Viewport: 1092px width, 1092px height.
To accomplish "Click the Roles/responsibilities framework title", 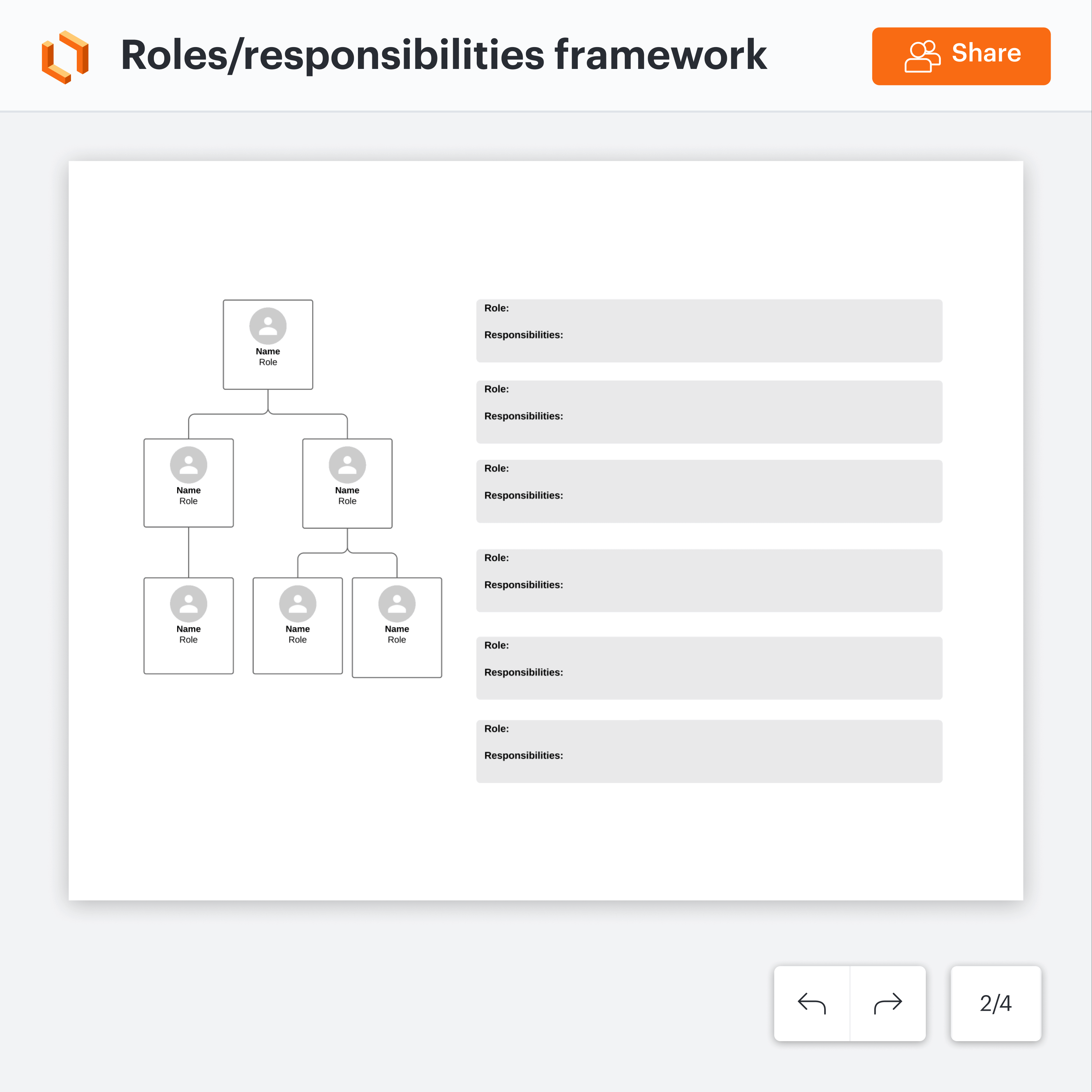I will click(444, 55).
